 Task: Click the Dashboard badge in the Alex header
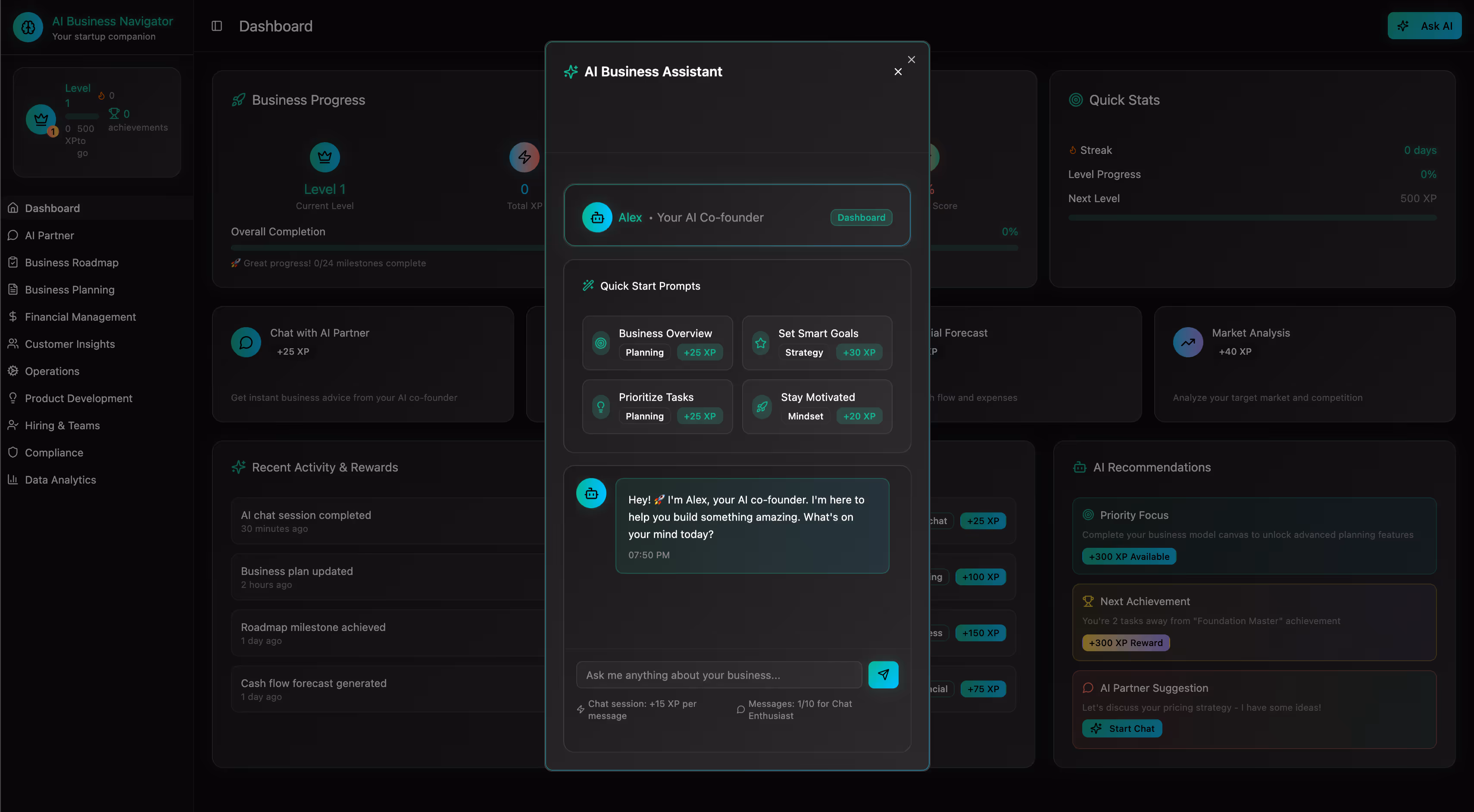click(x=861, y=218)
